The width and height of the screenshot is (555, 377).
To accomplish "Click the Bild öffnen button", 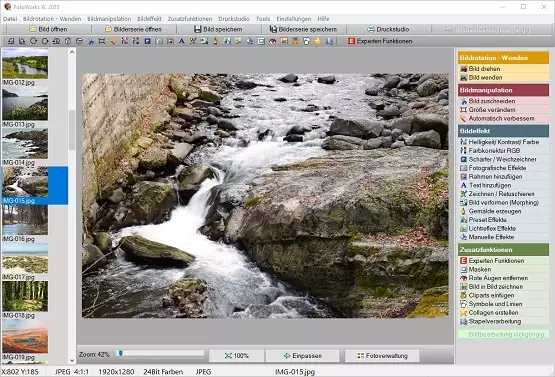I will (x=48, y=29).
